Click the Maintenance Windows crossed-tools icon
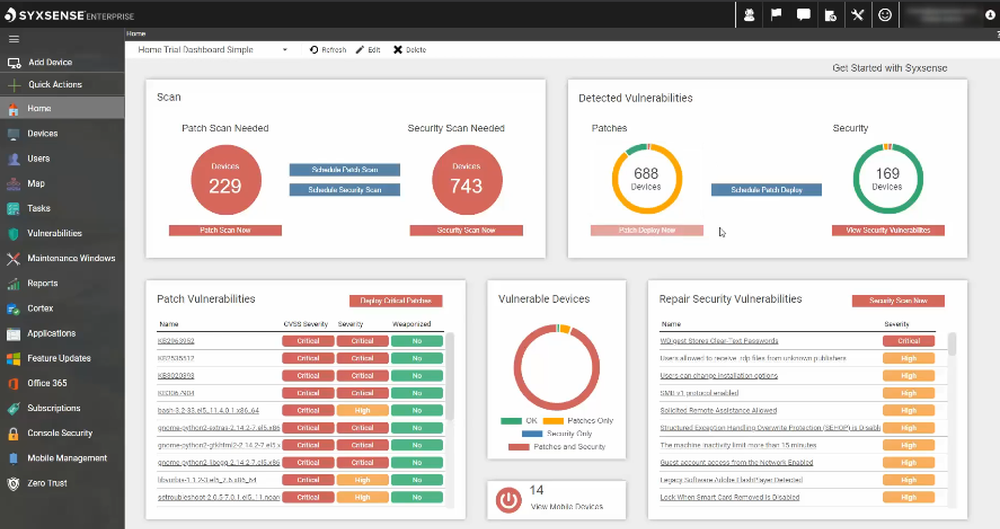Viewport: 1000px width, 529px height. point(13,258)
